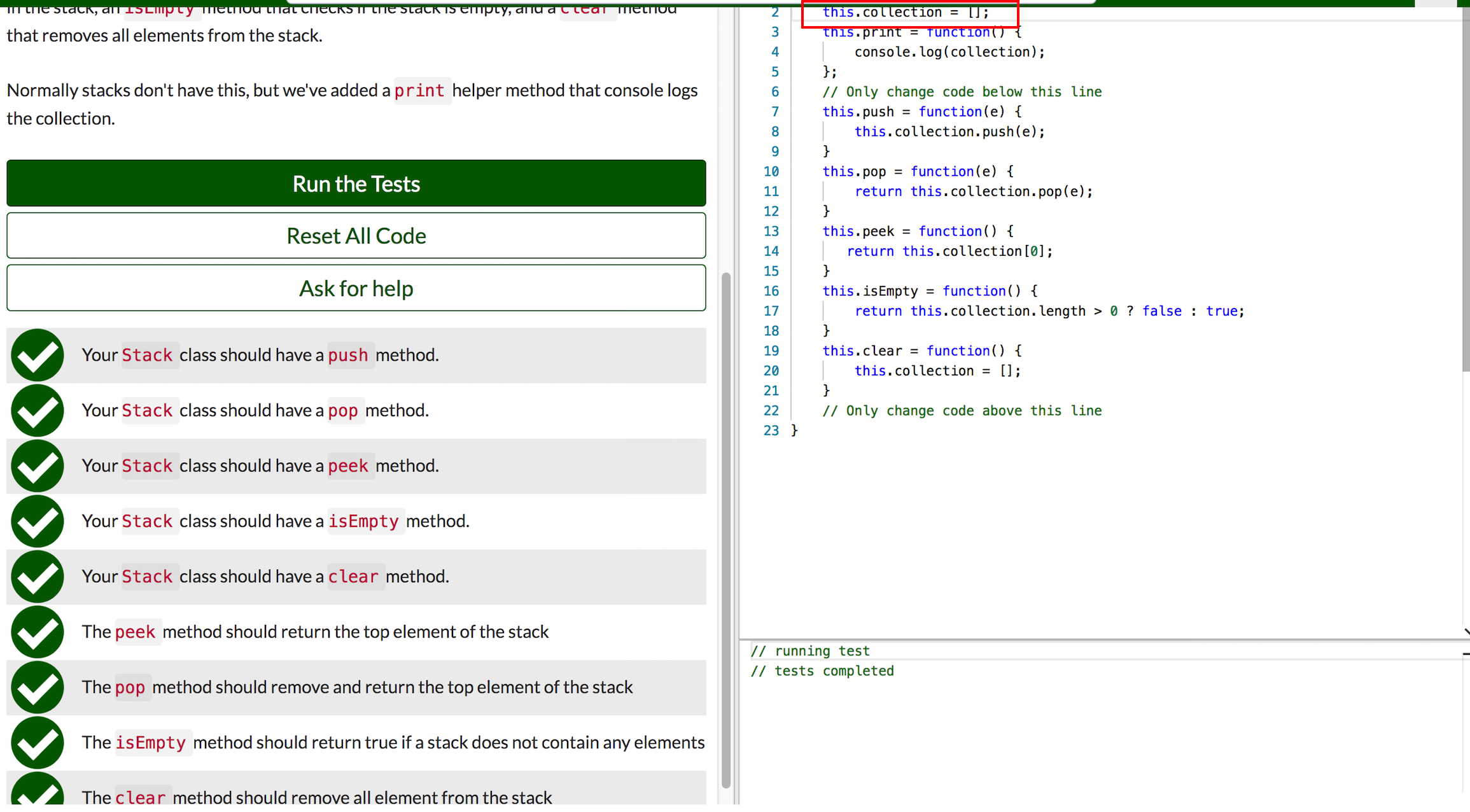Click checkmark beside the isEmpty method test
Image resolution: width=1470 pixels, height=812 pixels.
click(x=37, y=521)
